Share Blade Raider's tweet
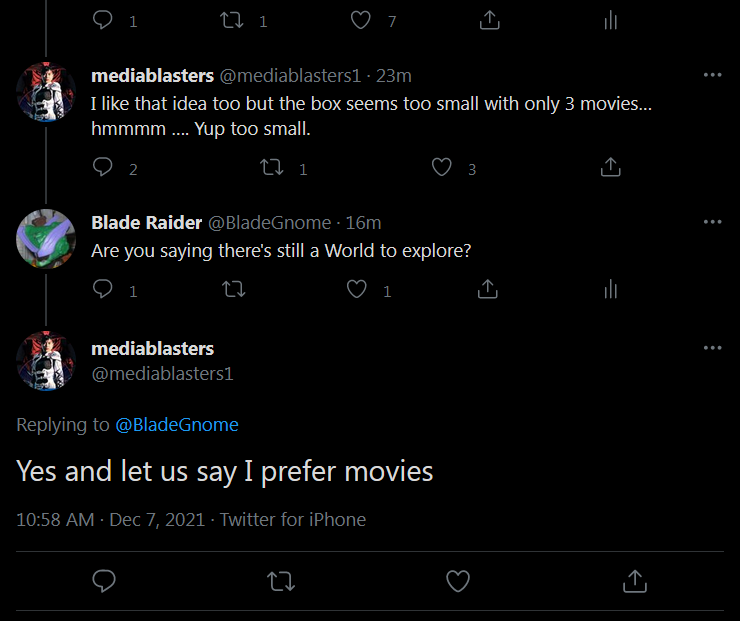This screenshot has height=621, width=740. coord(487,290)
